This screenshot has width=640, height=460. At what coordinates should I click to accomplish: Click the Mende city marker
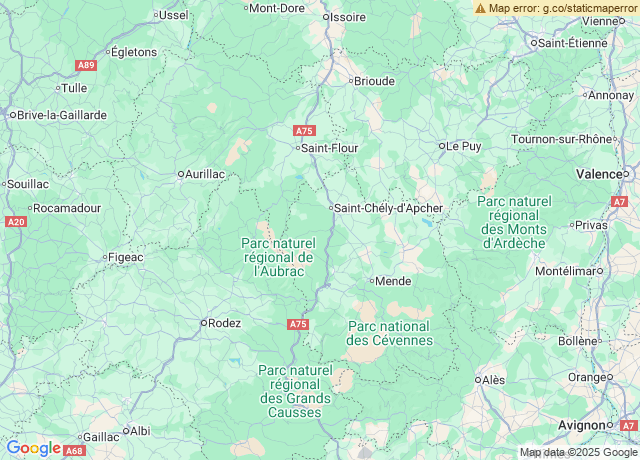(372, 281)
